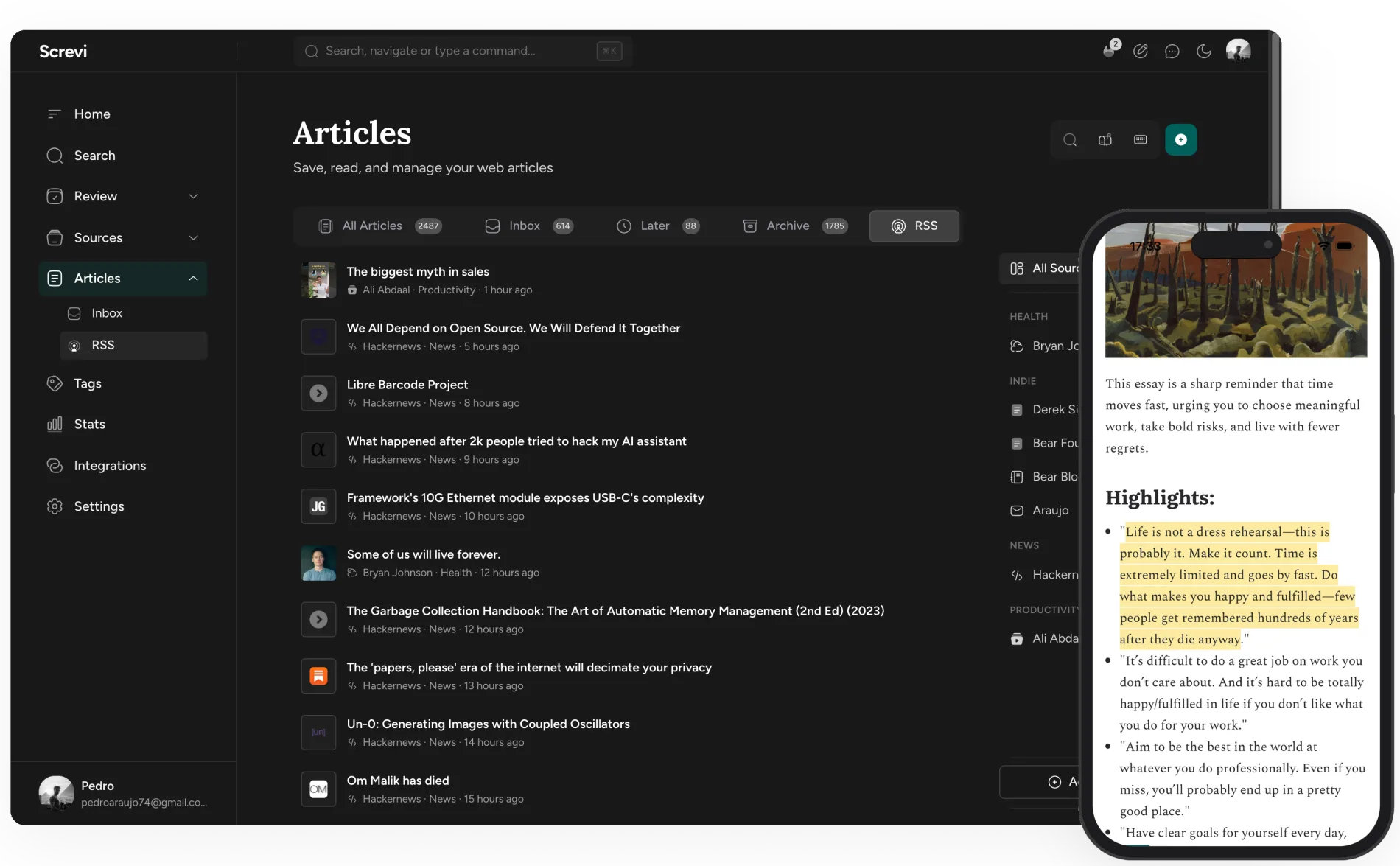
Task: Click the Tags sidebar icon
Action: pos(55,383)
